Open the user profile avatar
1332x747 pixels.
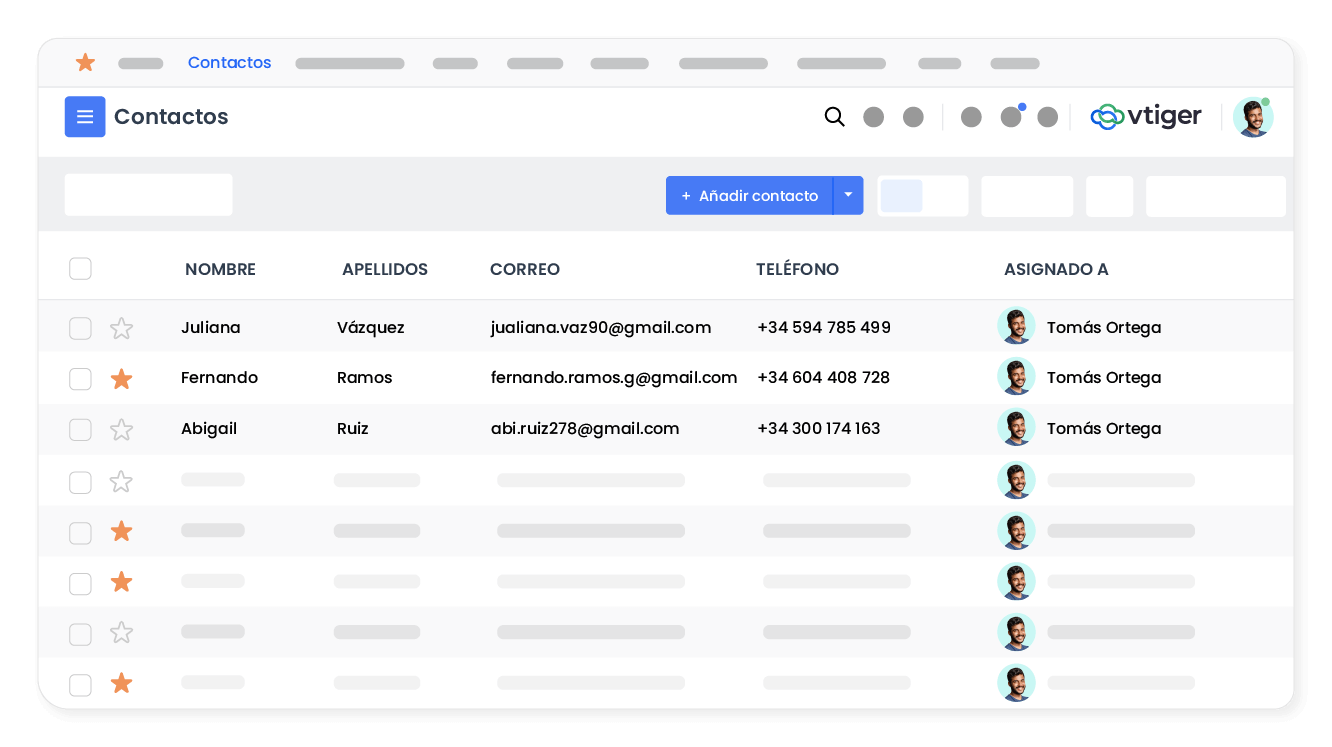pos(1253,116)
